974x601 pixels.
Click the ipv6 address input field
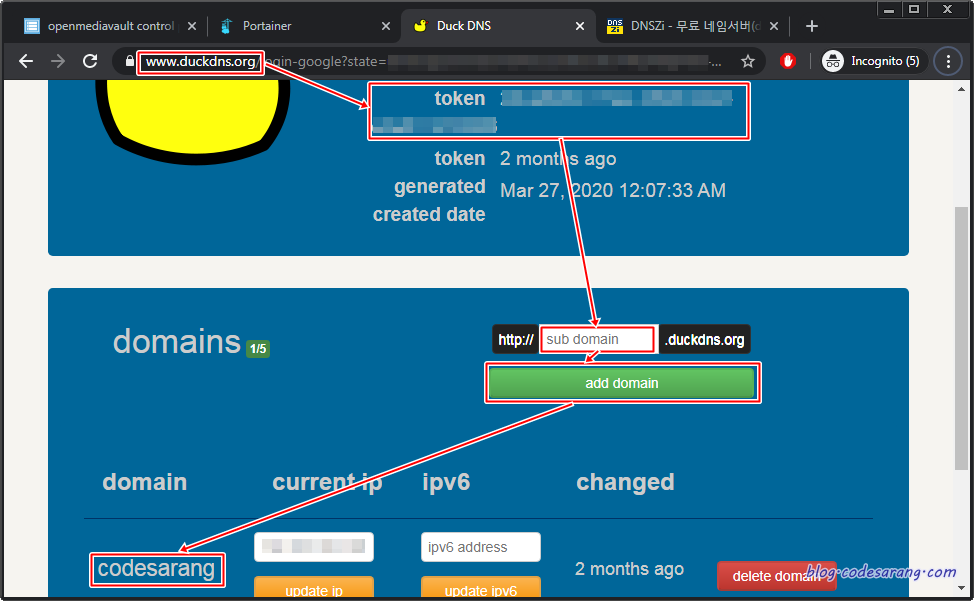[x=481, y=546]
